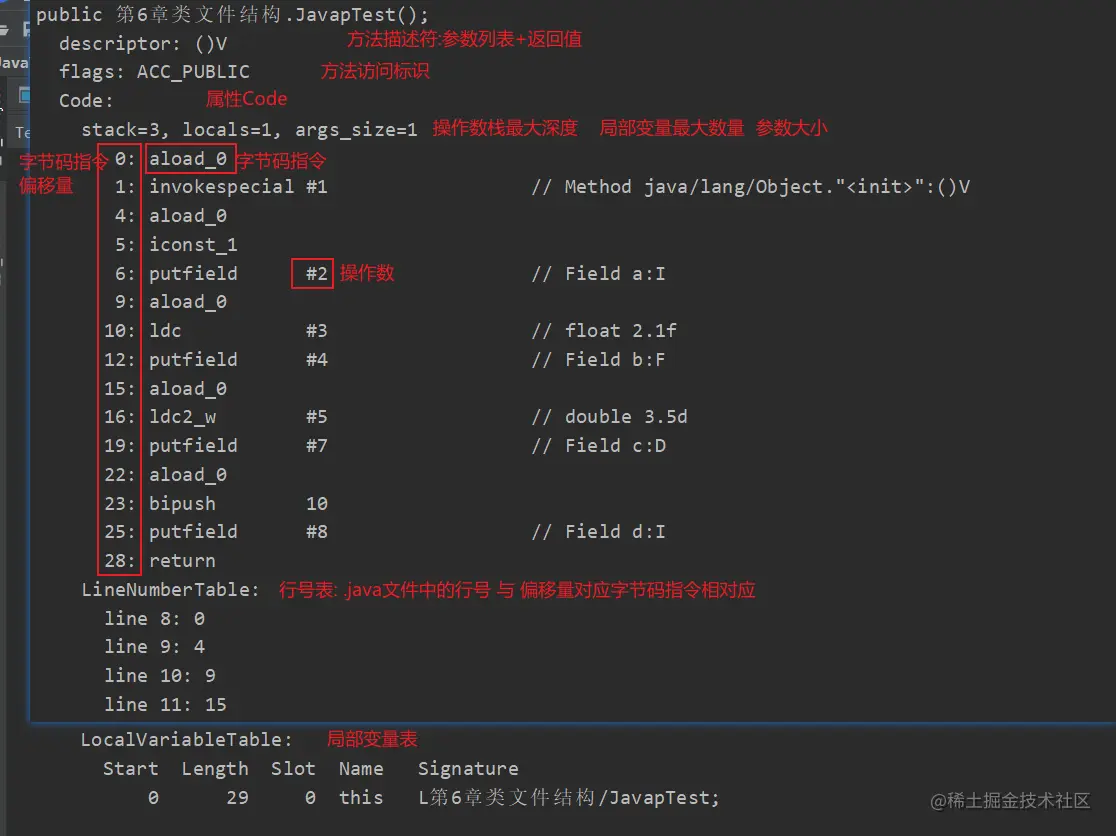Click the boxed aload_0 instruction at offset 0
1116x836 pixels.
189,159
